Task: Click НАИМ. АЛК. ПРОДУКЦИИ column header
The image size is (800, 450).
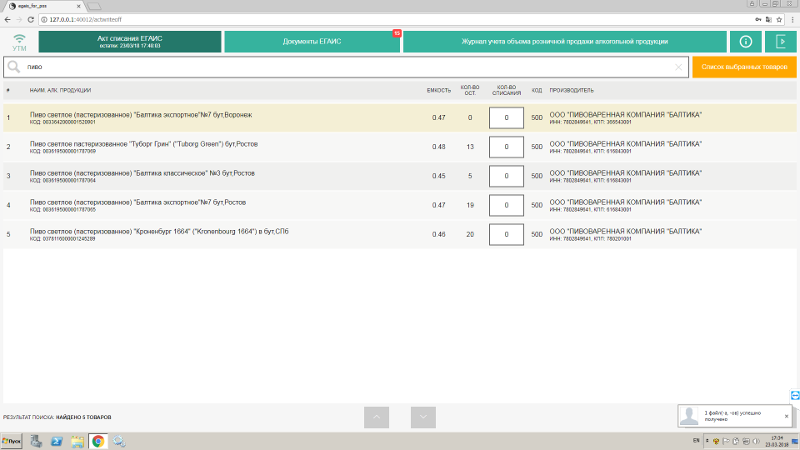Action: tap(60, 90)
